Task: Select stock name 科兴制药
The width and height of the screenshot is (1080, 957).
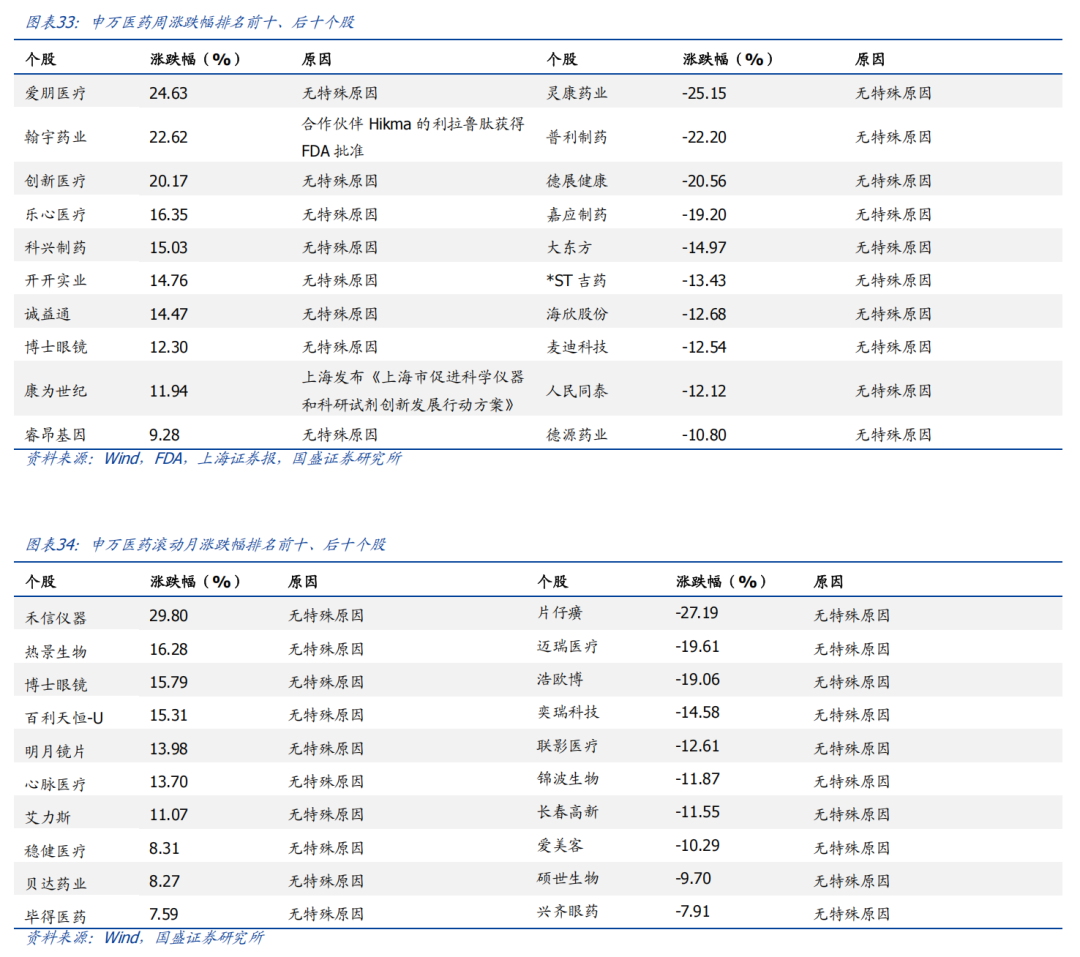Action: click(x=56, y=247)
